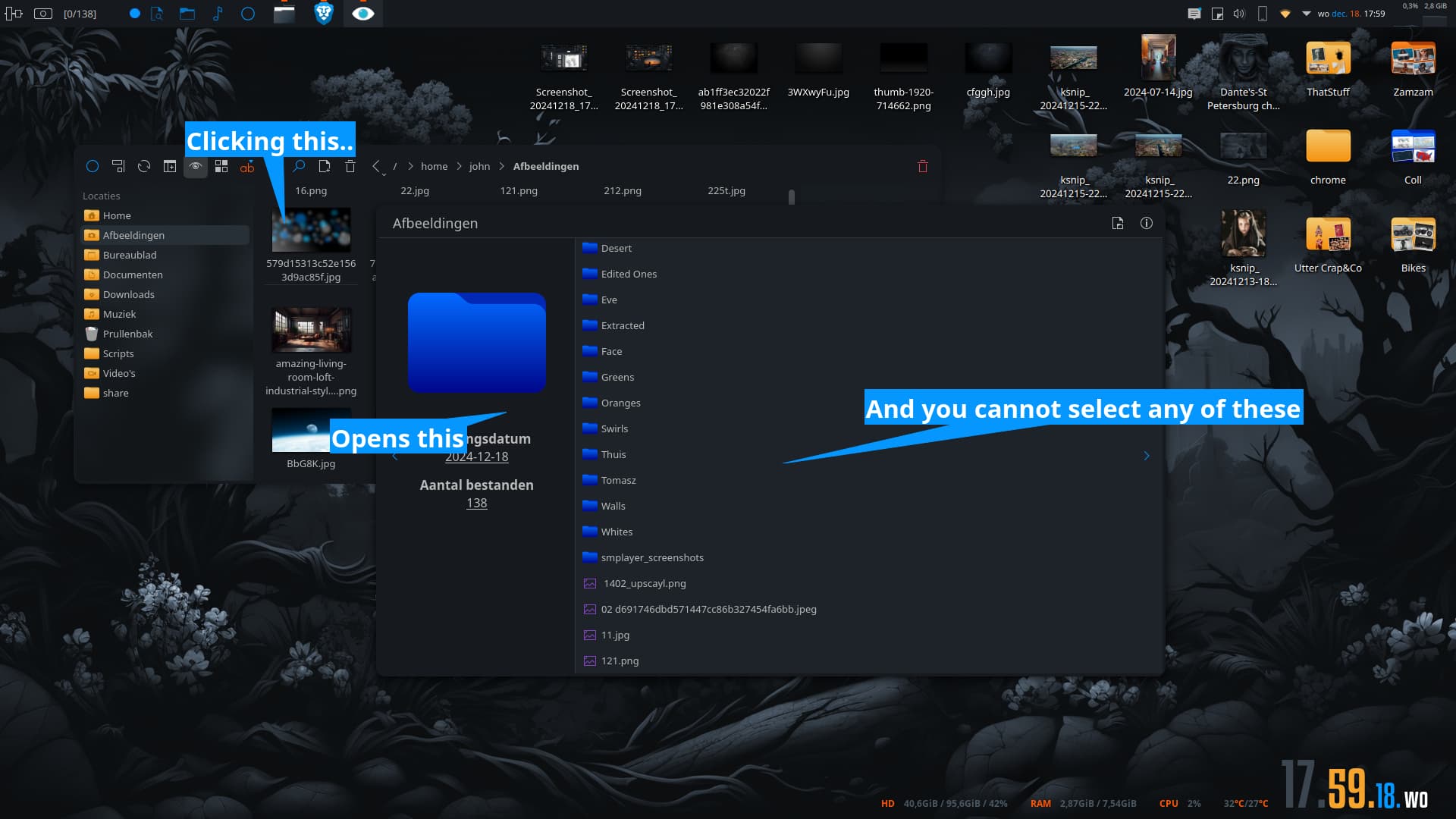Select Scripts in the sidebar
This screenshot has height=819, width=1456.
pos(165,353)
